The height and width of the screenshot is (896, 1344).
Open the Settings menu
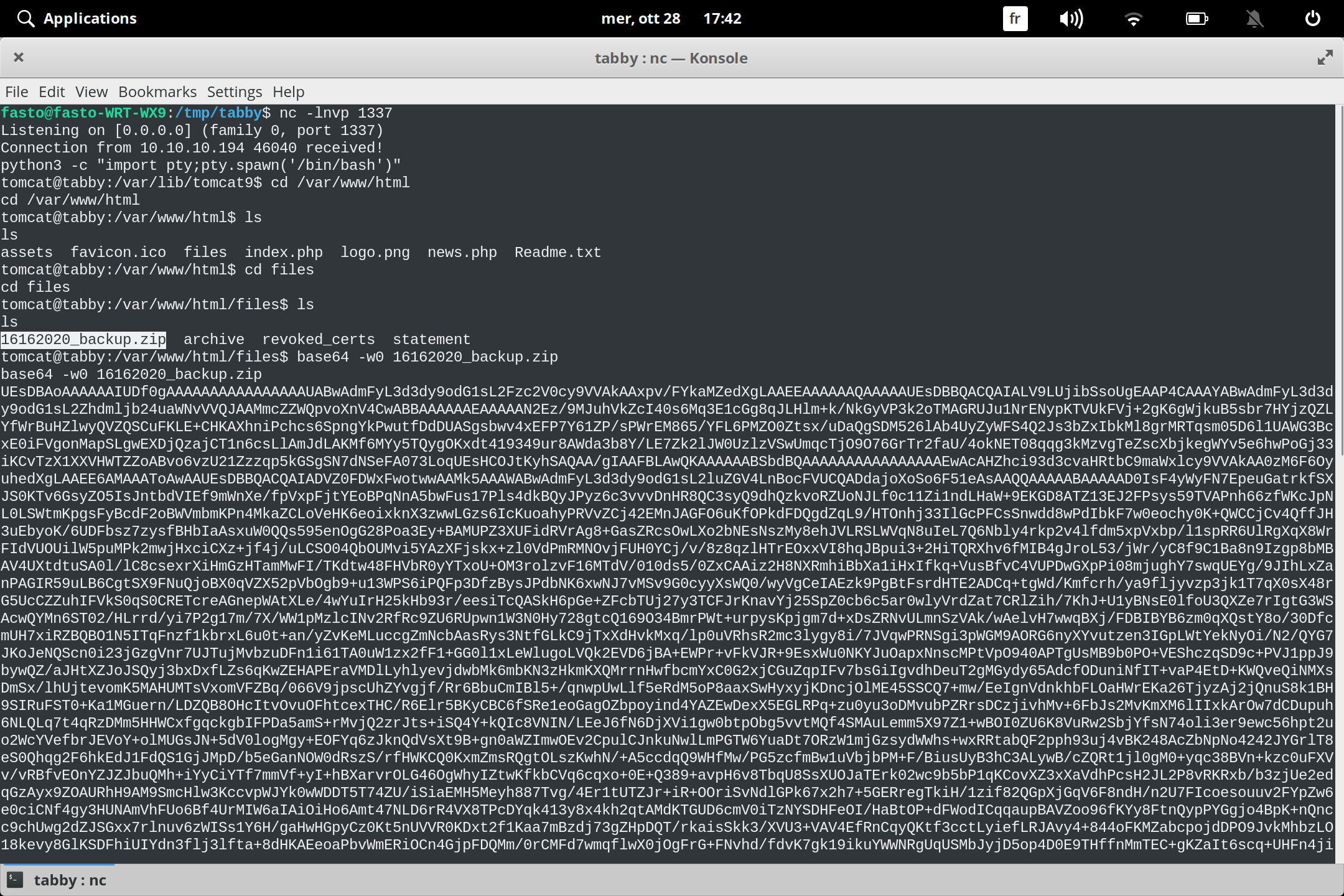pyautogui.click(x=235, y=91)
